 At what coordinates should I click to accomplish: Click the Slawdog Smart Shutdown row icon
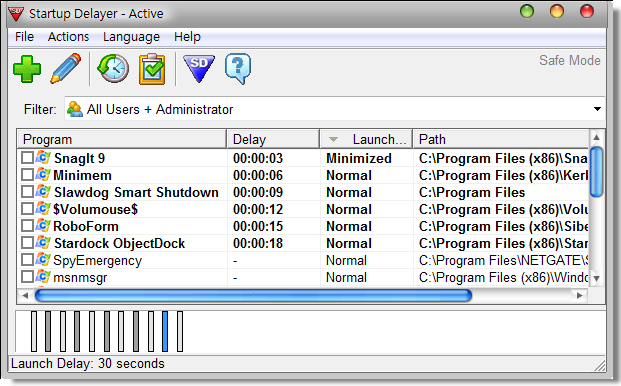click(x=43, y=192)
